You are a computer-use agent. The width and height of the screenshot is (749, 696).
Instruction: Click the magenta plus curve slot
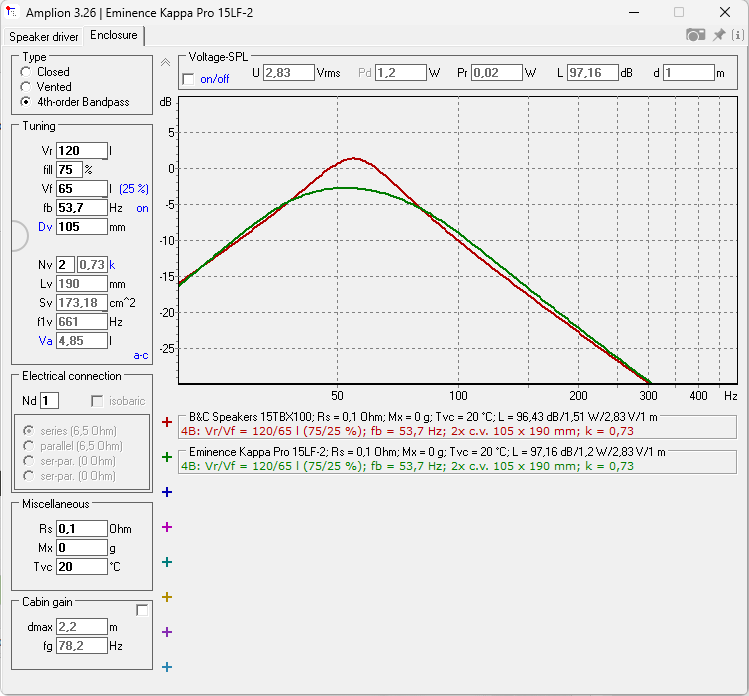(167, 527)
